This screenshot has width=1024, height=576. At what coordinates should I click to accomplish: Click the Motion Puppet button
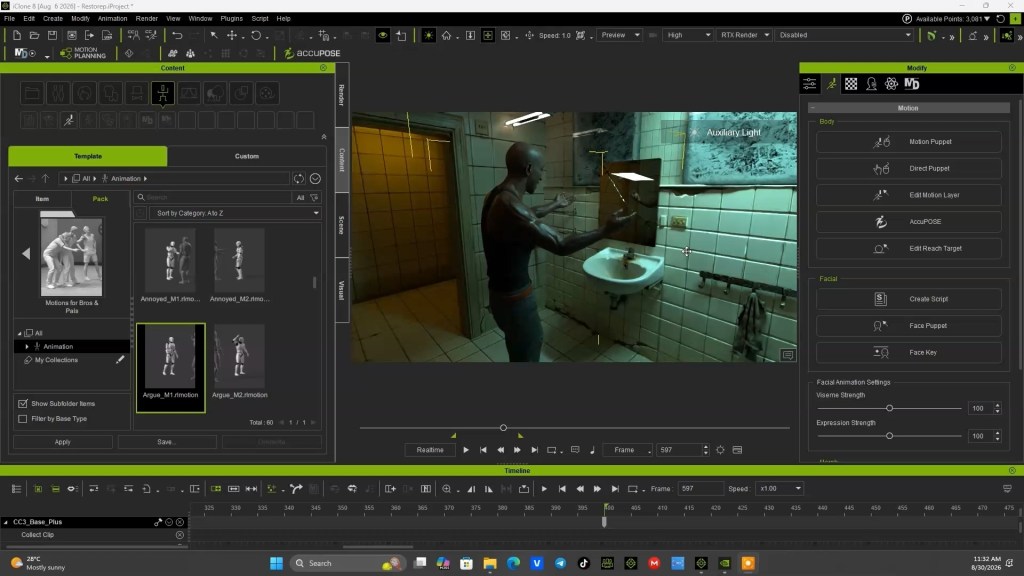(908, 142)
